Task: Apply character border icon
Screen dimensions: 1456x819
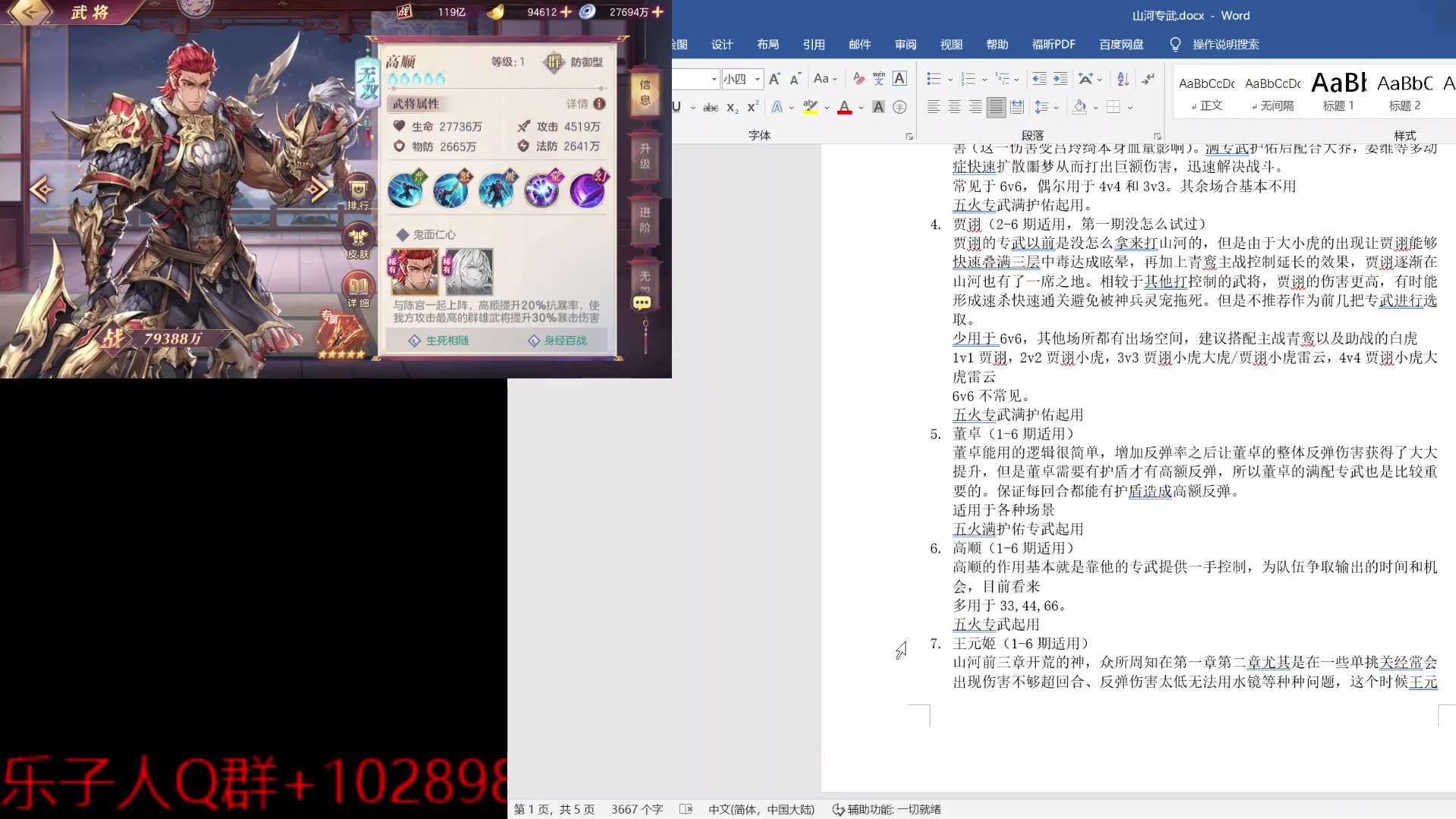Action: [899, 79]
